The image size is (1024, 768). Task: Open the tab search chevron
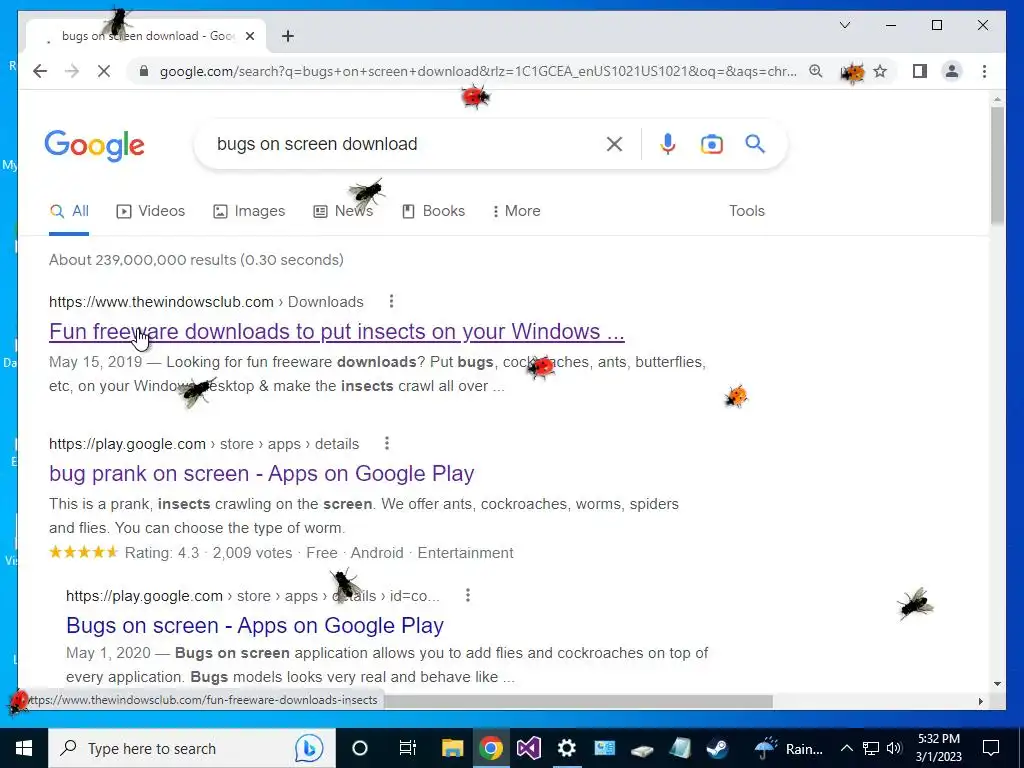pyautogui.click(x=844, y=25)
